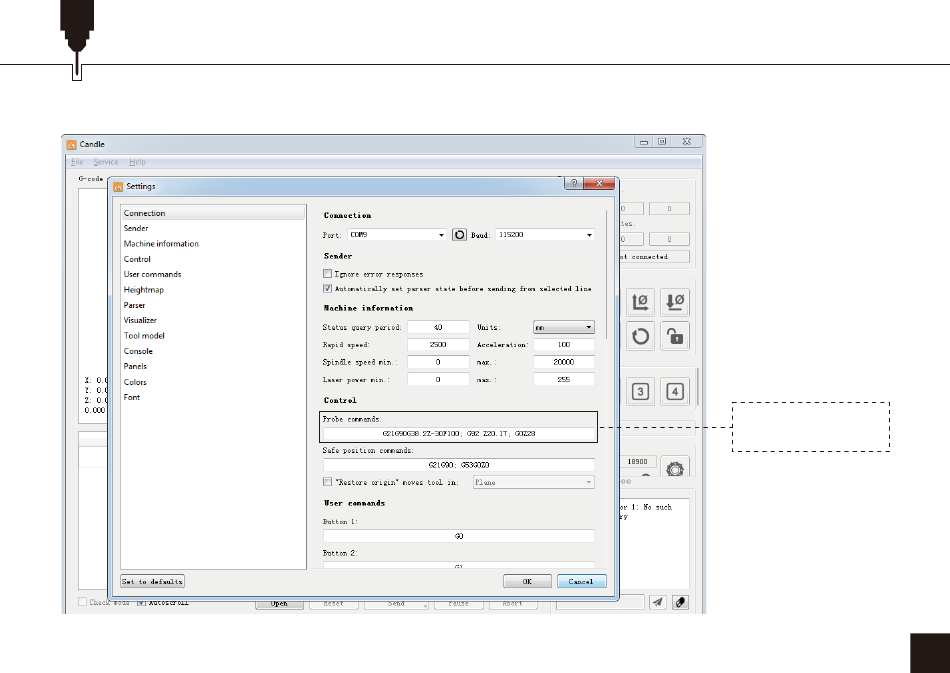The height and width of the screenshot is (673, 950).
Task: Click the Zero Z icon in Candle window
Action: click(x=675, y=302)
